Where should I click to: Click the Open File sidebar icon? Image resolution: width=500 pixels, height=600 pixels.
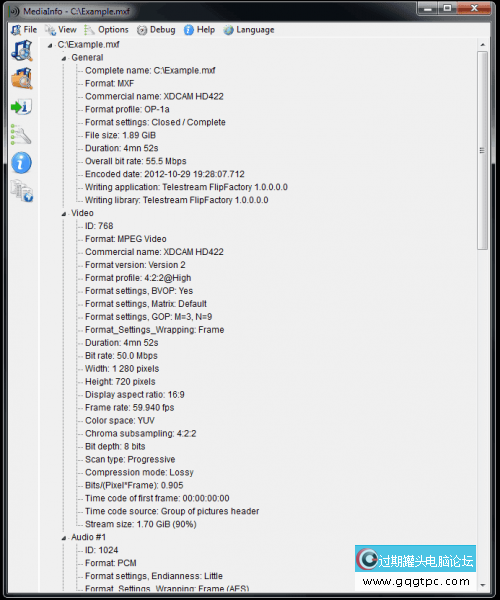tap(21, 51)
